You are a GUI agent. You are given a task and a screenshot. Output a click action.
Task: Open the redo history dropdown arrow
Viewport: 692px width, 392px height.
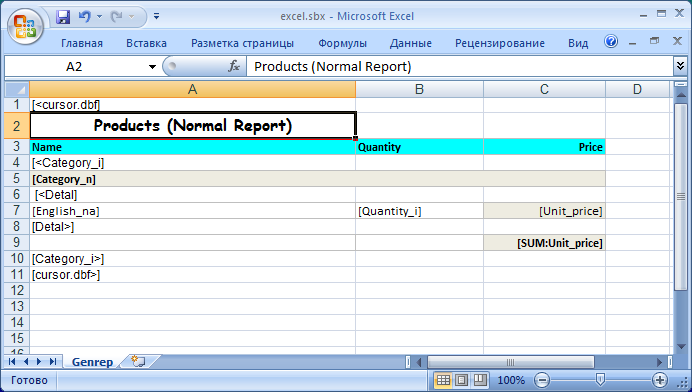point(132,17)
